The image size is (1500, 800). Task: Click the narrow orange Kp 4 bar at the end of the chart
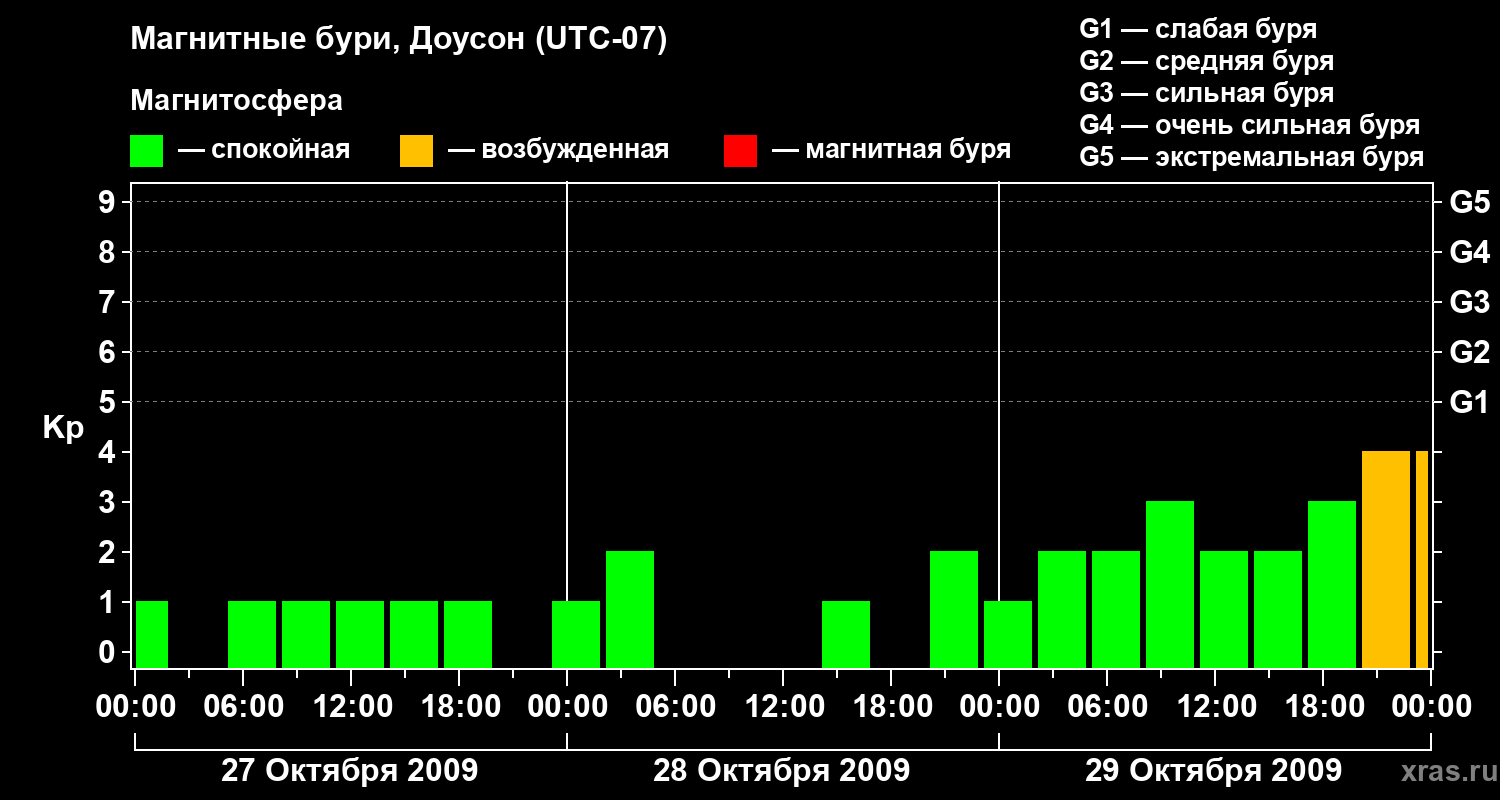pos(1422,560)
